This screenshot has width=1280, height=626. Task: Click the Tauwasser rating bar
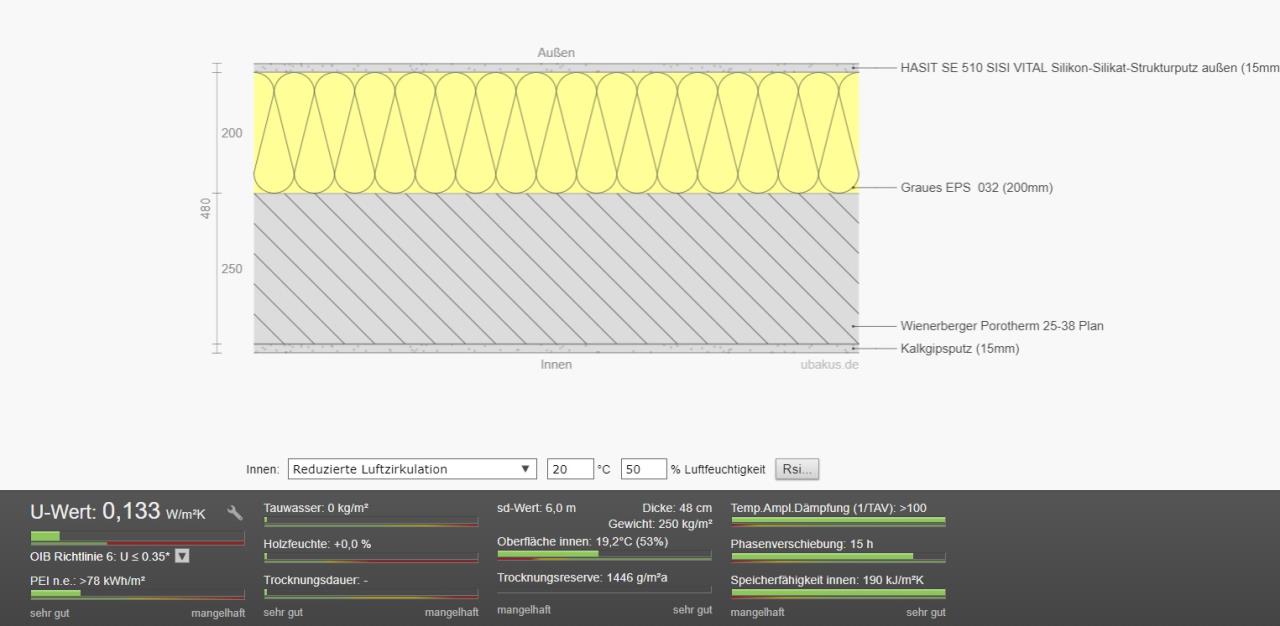[370, 522]
